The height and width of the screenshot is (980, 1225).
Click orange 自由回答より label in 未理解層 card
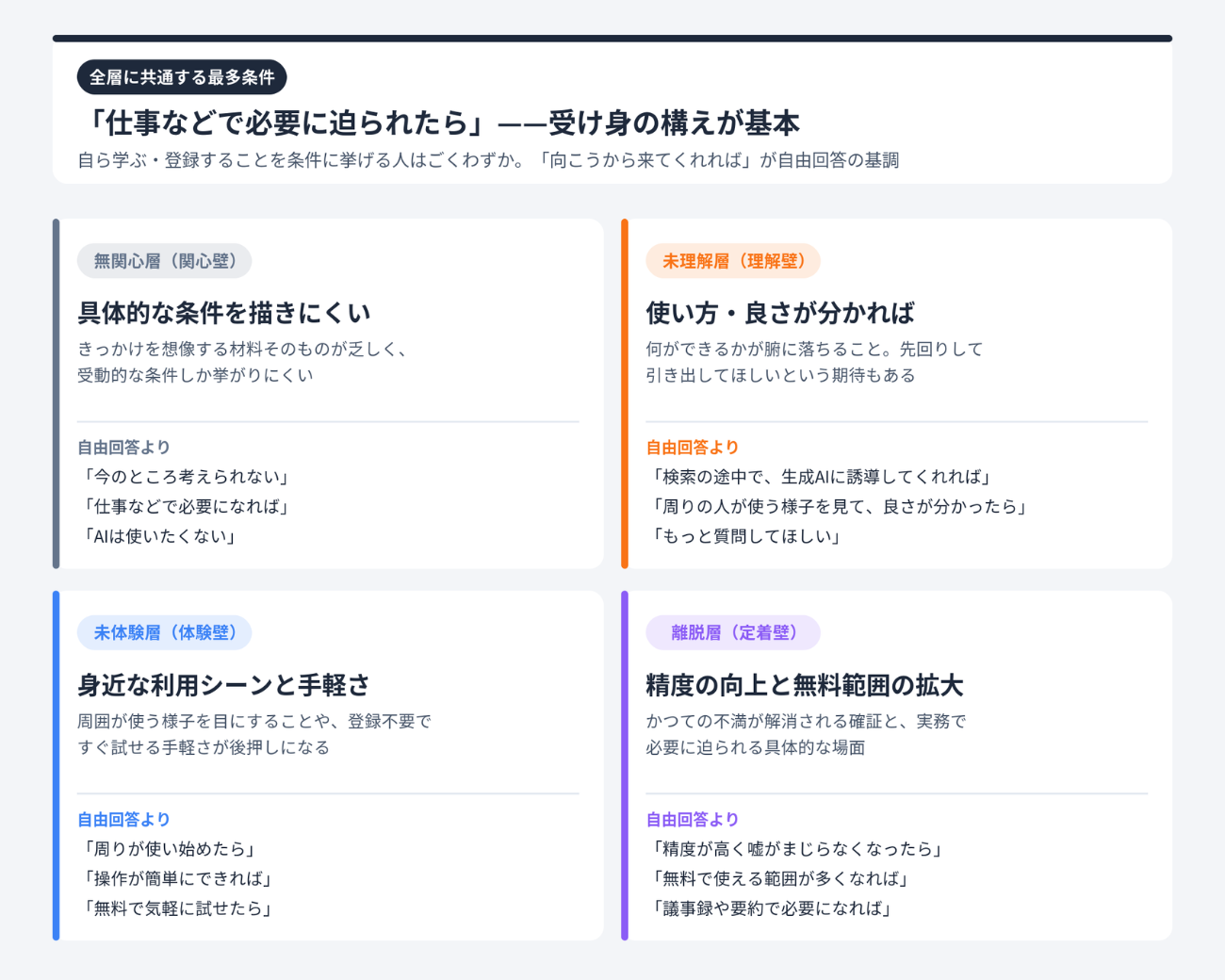(693, 448)
